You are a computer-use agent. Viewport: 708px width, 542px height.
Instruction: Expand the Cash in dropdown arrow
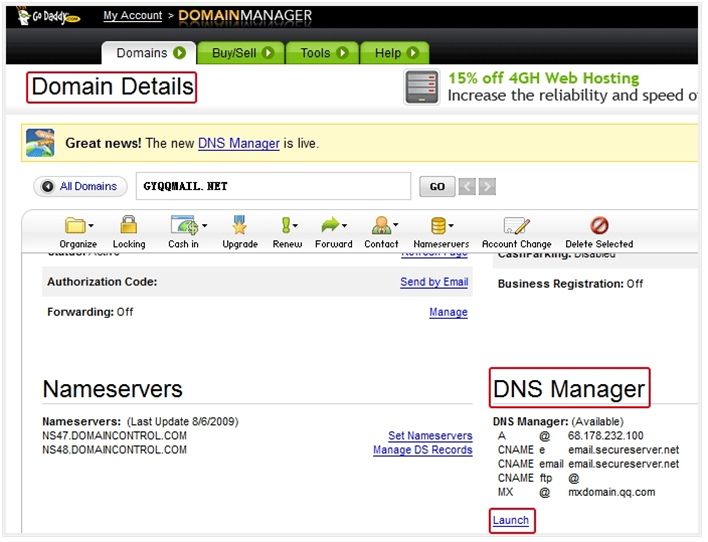[205, 225]
